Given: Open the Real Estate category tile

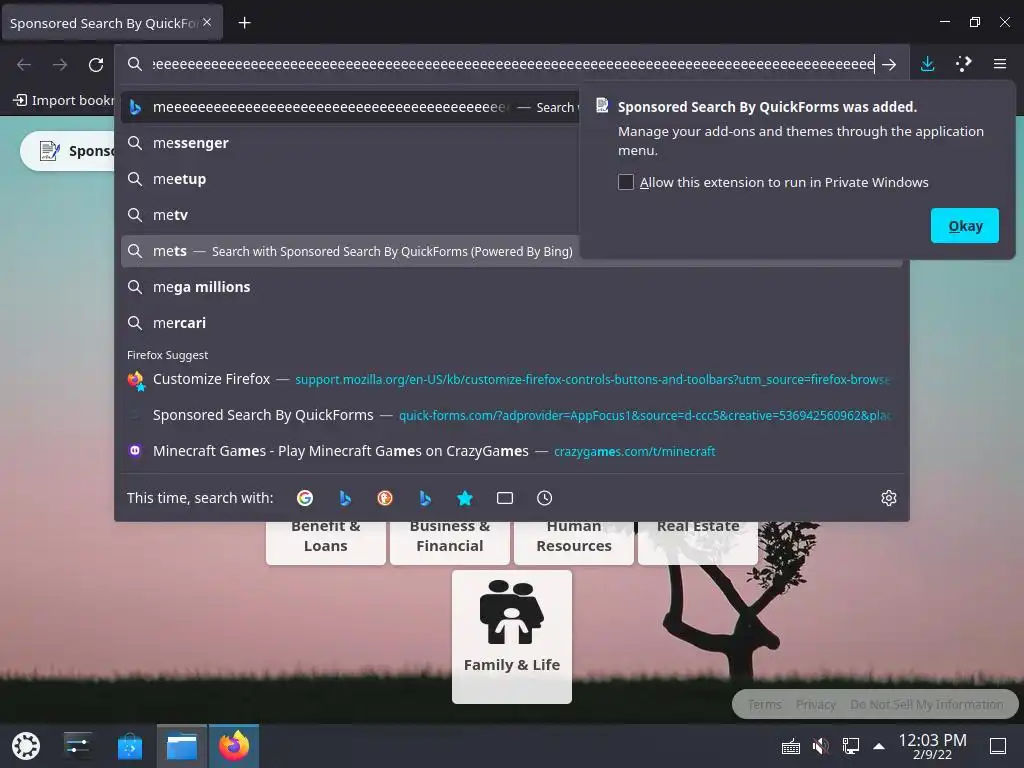Looking at the screenshot, I should (697, 542).
